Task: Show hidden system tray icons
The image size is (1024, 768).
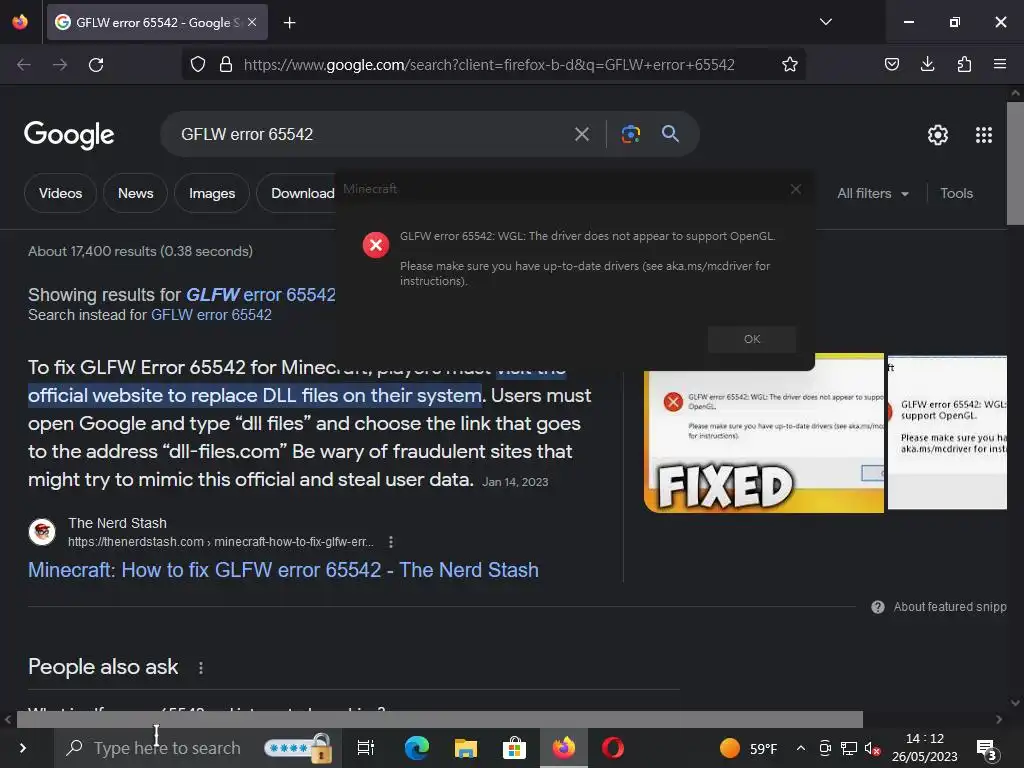Action: coord(801,748)
